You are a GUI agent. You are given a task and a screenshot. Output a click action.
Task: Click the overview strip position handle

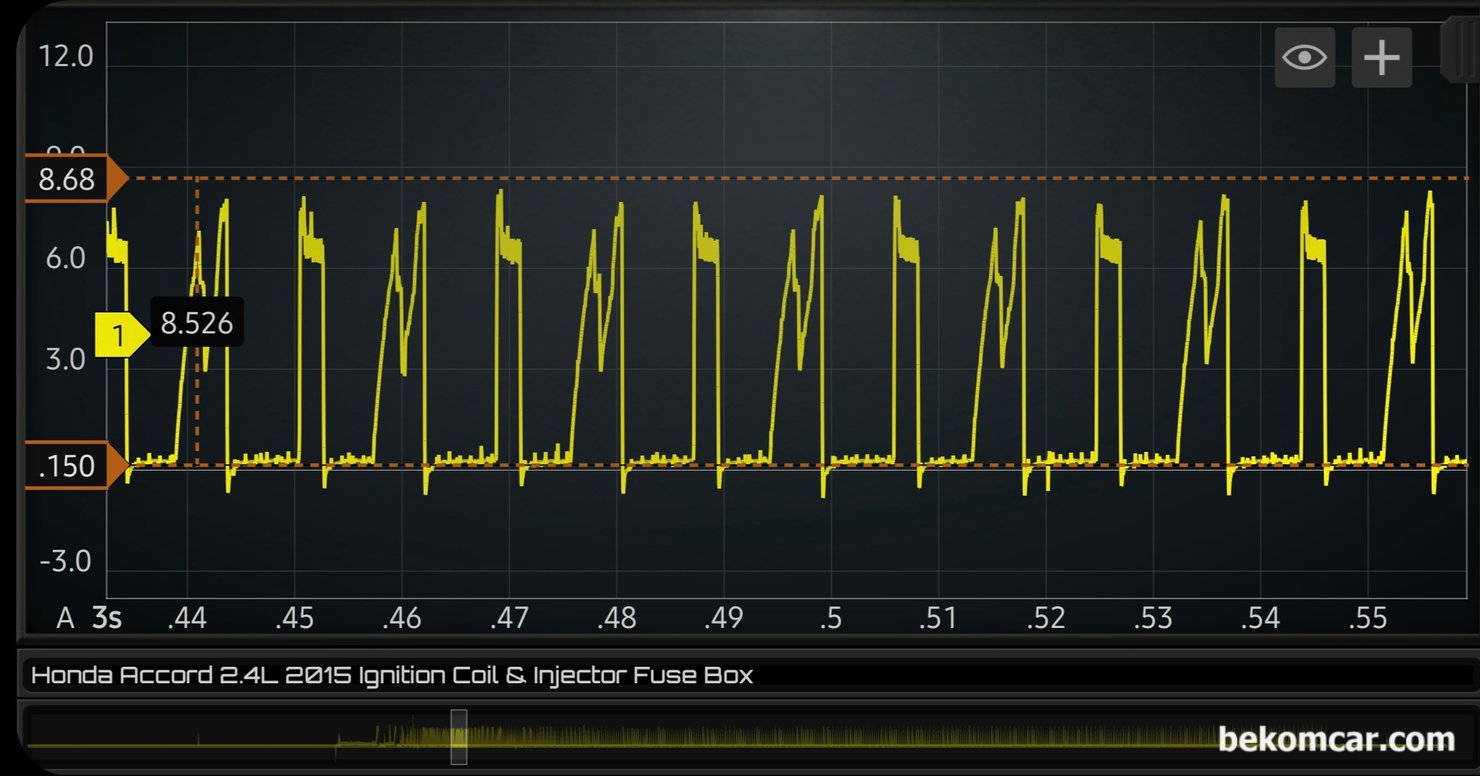tap(459, 736)
